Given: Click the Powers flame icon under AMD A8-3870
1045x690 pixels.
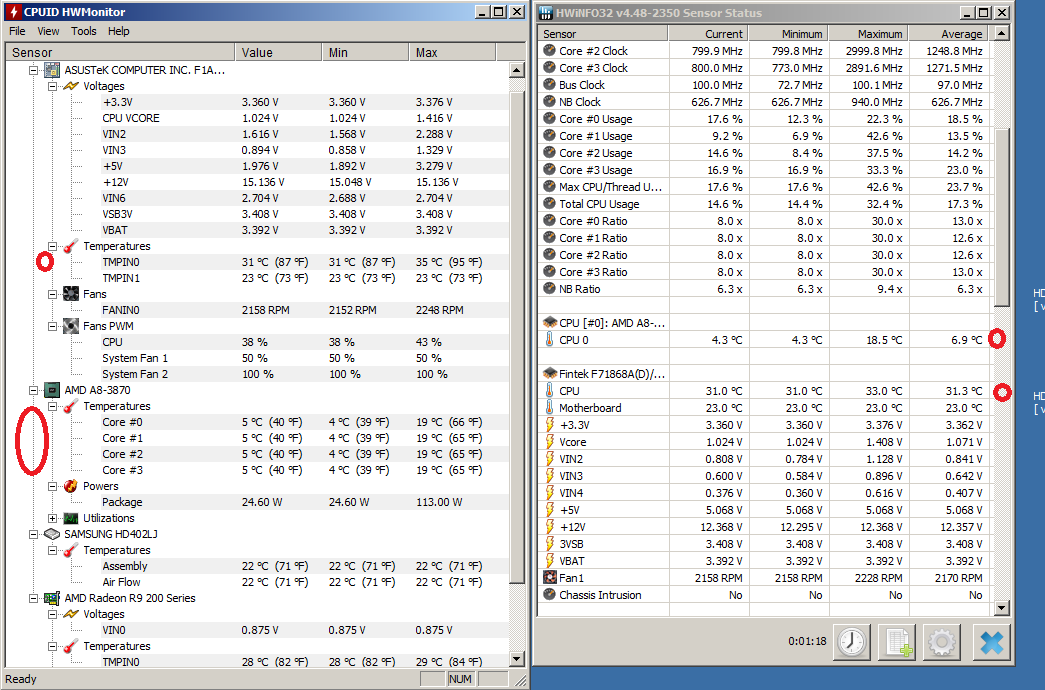Looking at the screenshot, I should pyautogui.click(x=71, y=486).
